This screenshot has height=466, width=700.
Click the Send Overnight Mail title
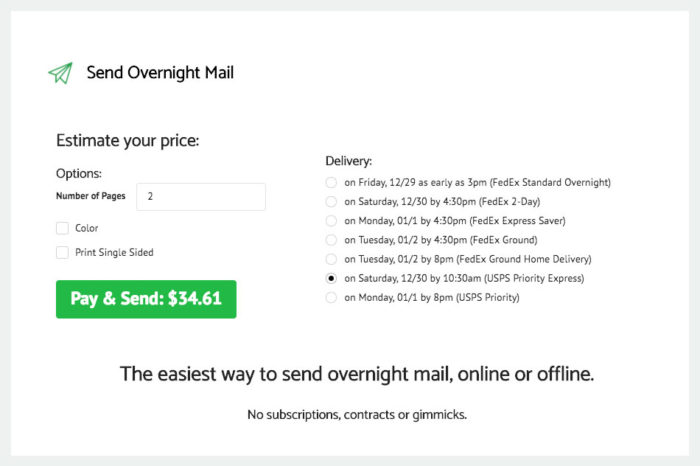(x=160, y=73)
